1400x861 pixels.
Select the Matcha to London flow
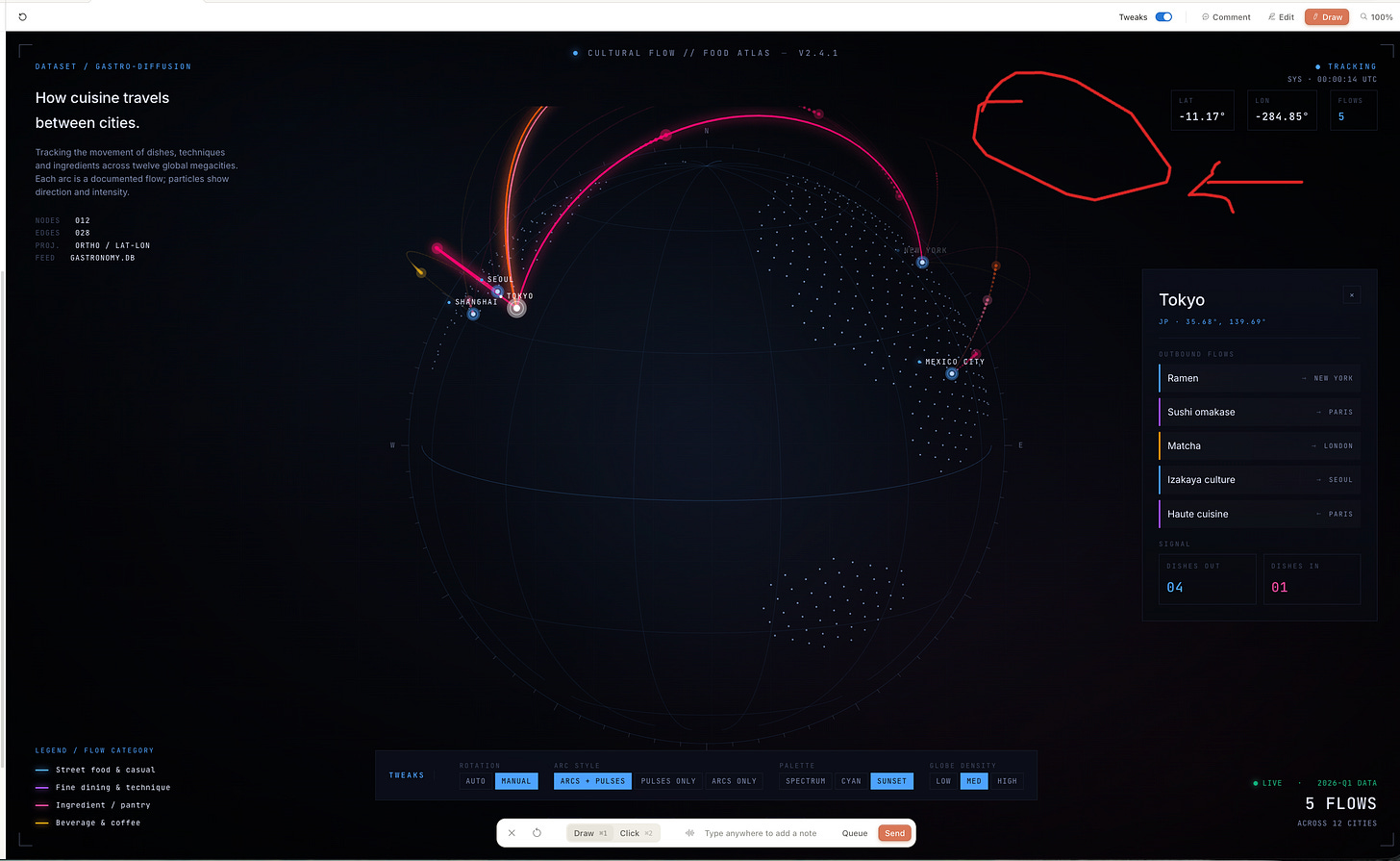click(x=1260, y=445)
